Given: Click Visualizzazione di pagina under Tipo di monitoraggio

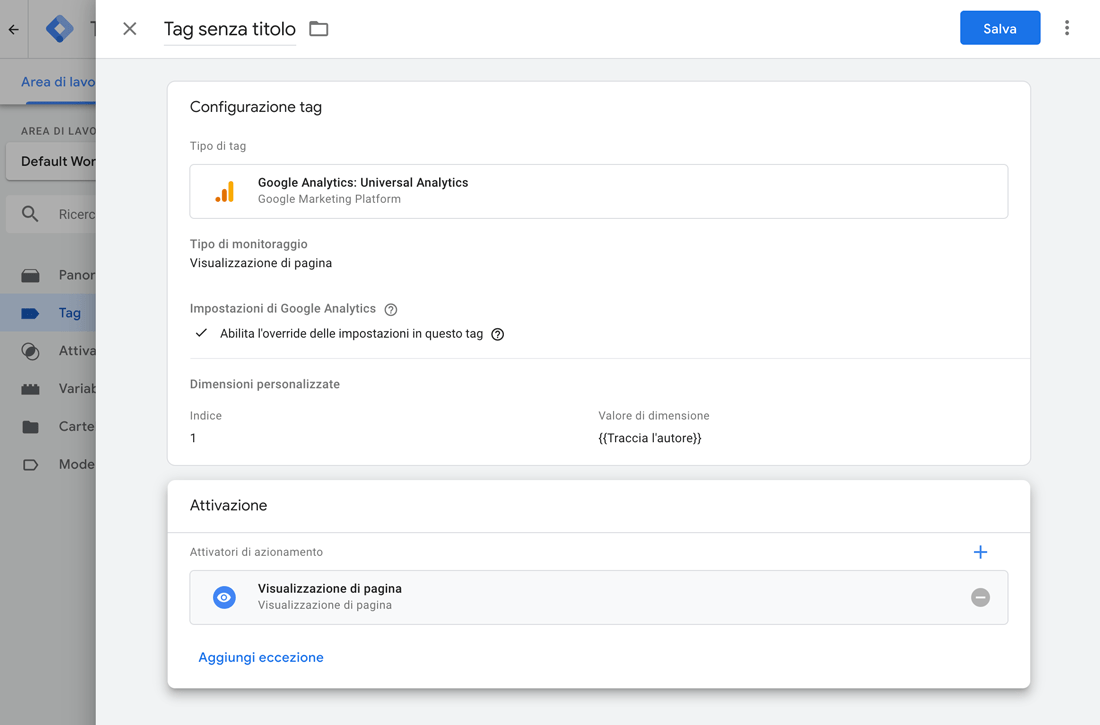Looking at the screenshot, I should pos(261,263).
